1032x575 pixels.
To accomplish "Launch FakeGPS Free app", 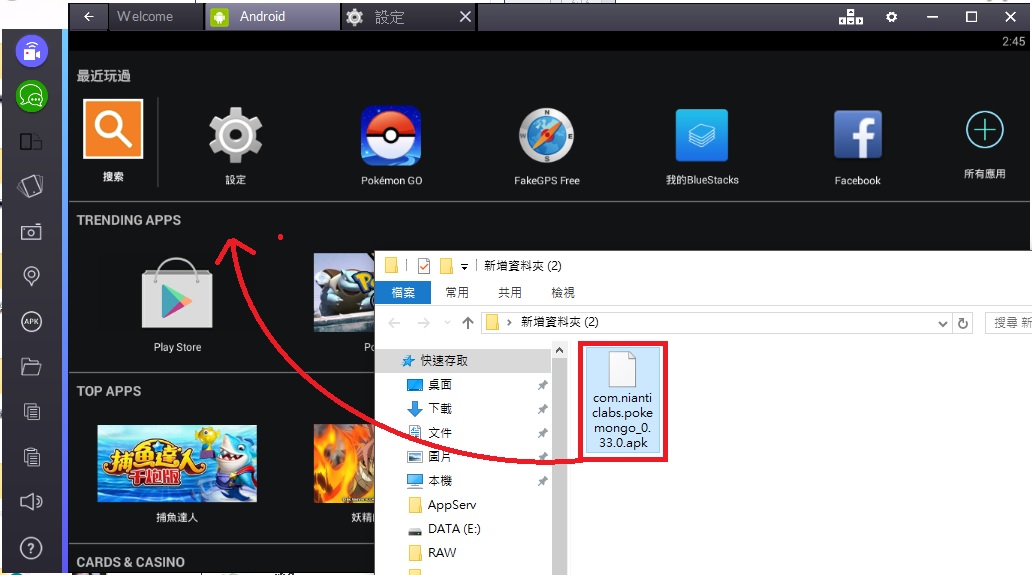I will point(546,136).
